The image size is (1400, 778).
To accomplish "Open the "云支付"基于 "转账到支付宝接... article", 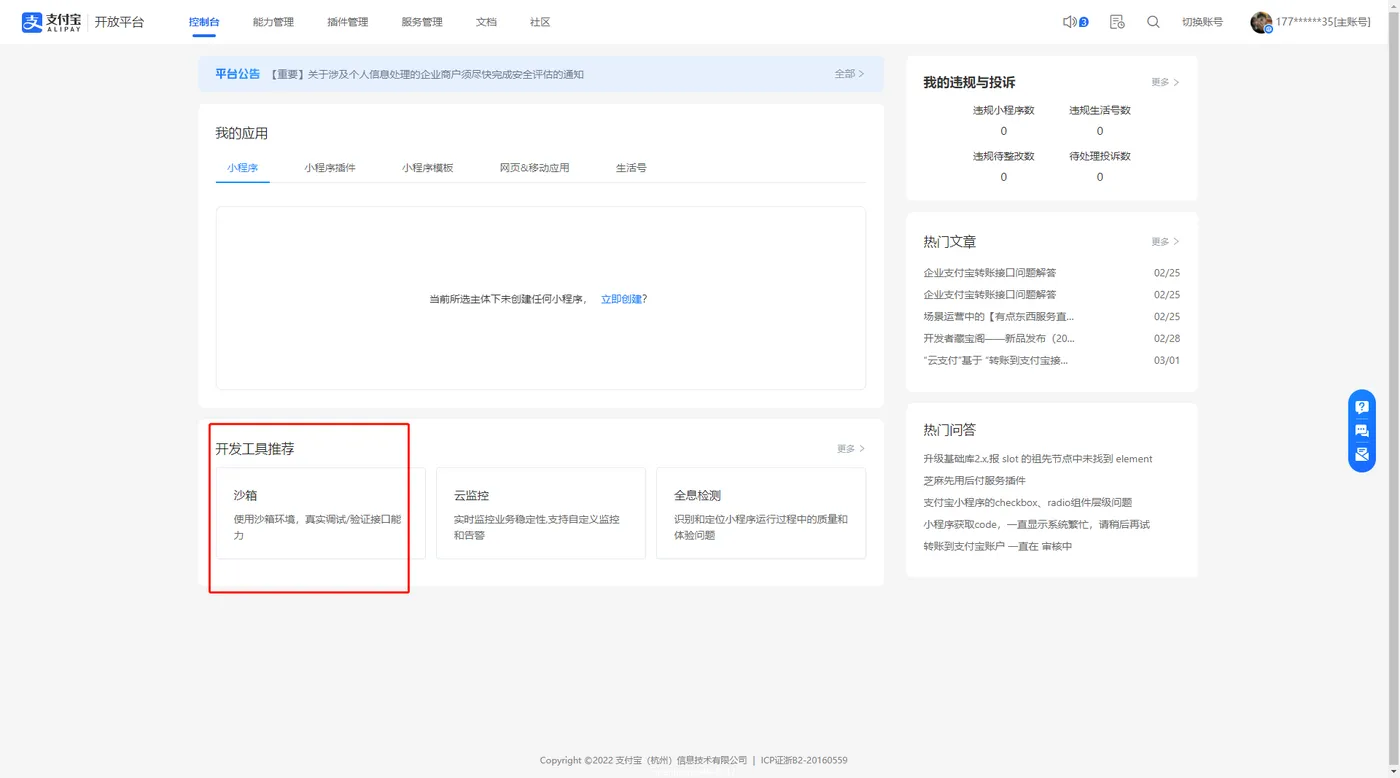I will click(996, 361).
